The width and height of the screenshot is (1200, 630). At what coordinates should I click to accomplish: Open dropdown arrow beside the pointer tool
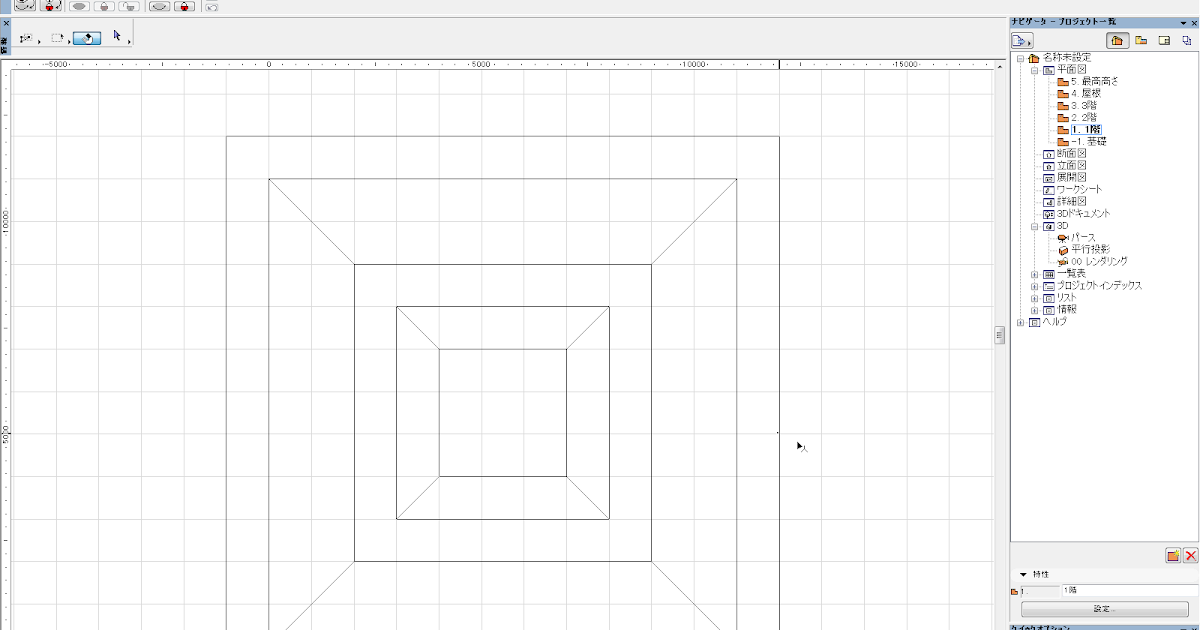pos(130,42)
